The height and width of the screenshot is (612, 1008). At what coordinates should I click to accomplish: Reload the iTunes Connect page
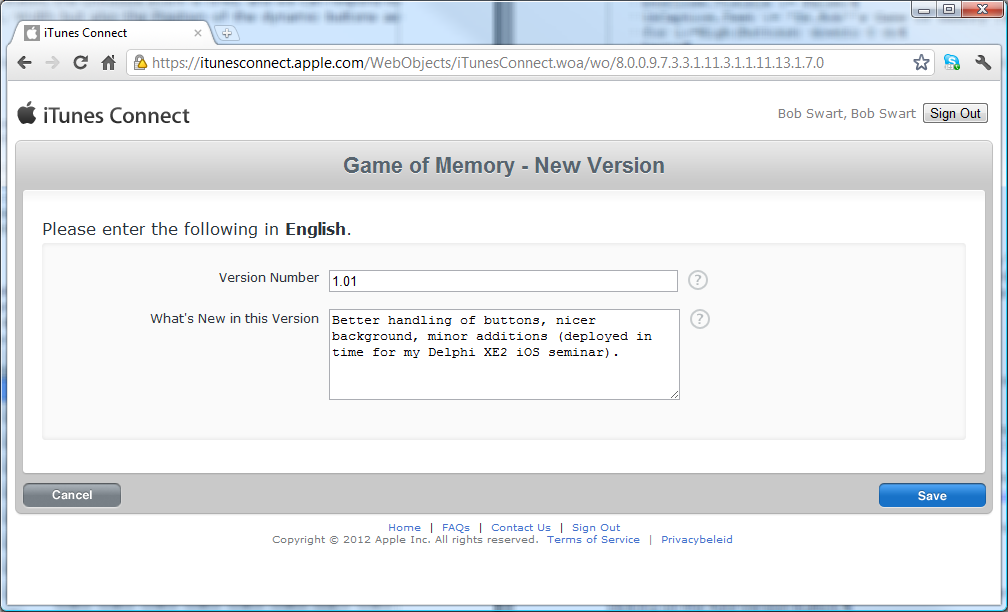tap(80, 62)
